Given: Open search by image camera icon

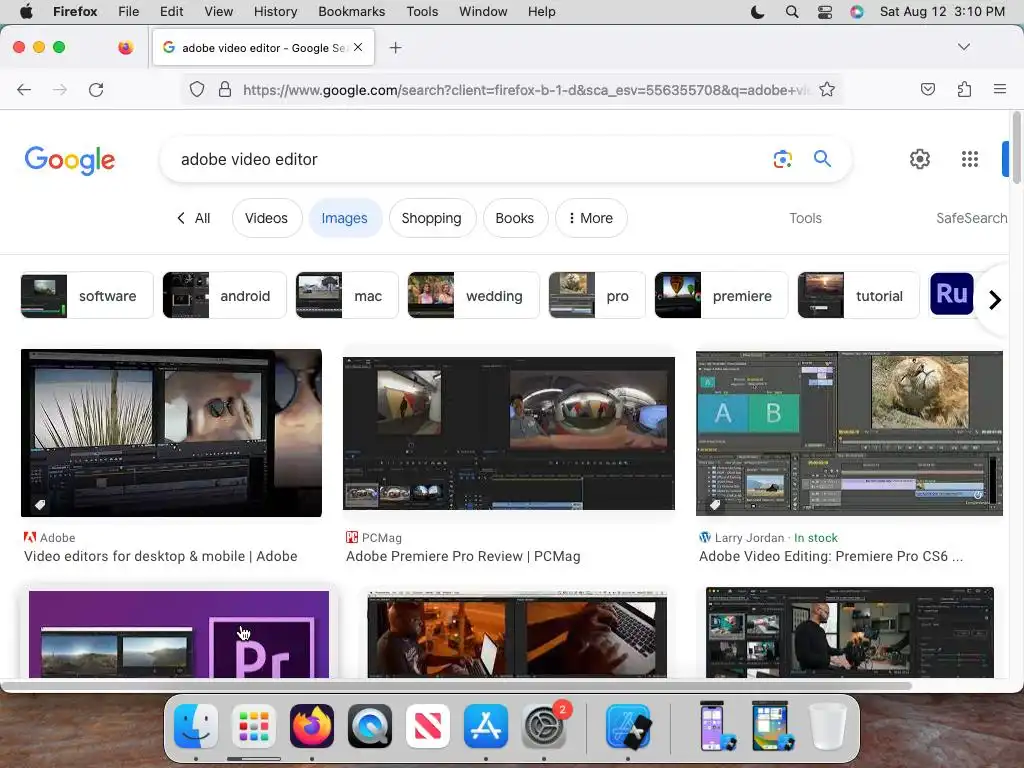Looking at the screenshot, I should click(x=782, y=159).
